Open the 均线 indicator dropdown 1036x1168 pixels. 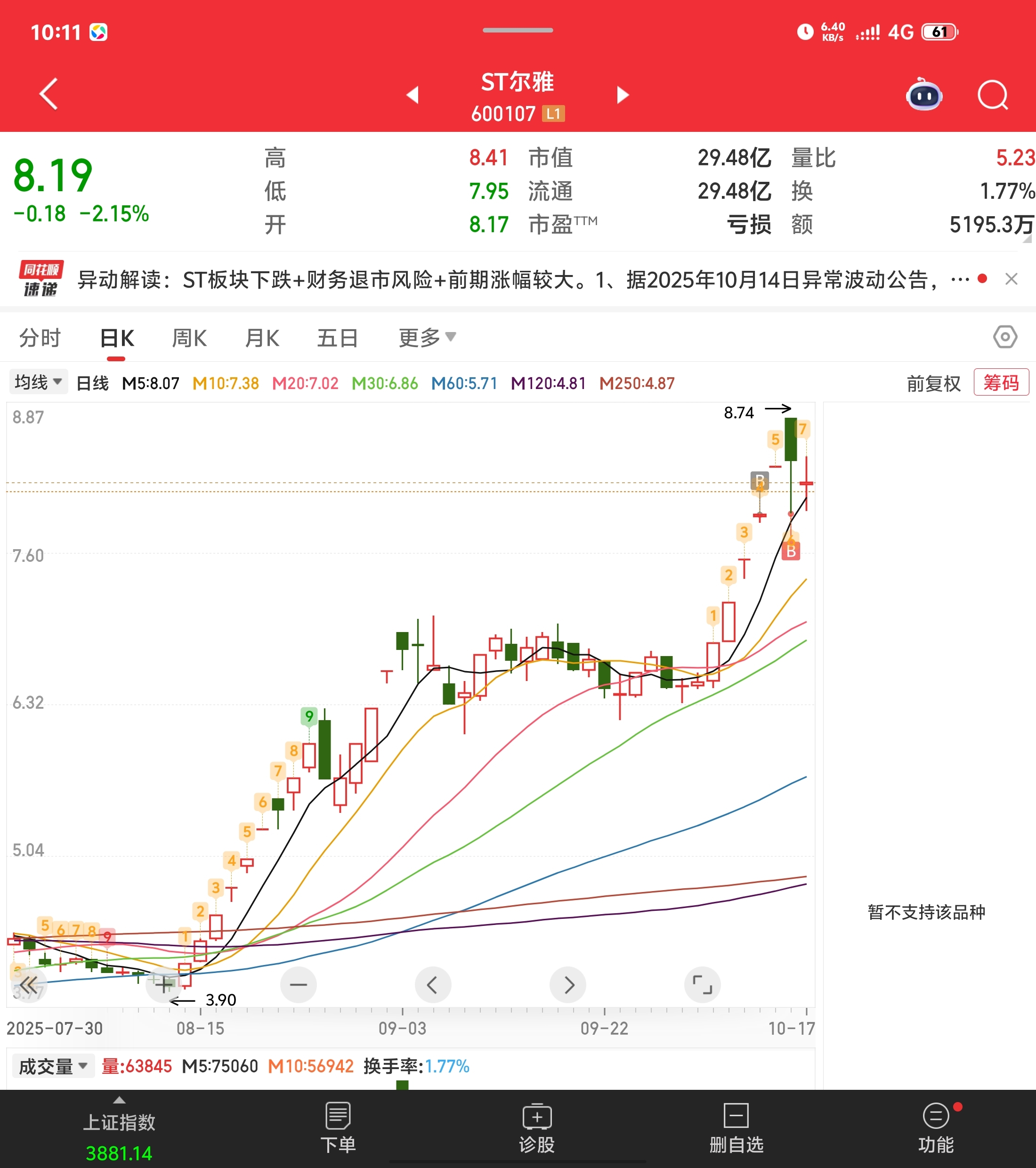coord(38,381)
